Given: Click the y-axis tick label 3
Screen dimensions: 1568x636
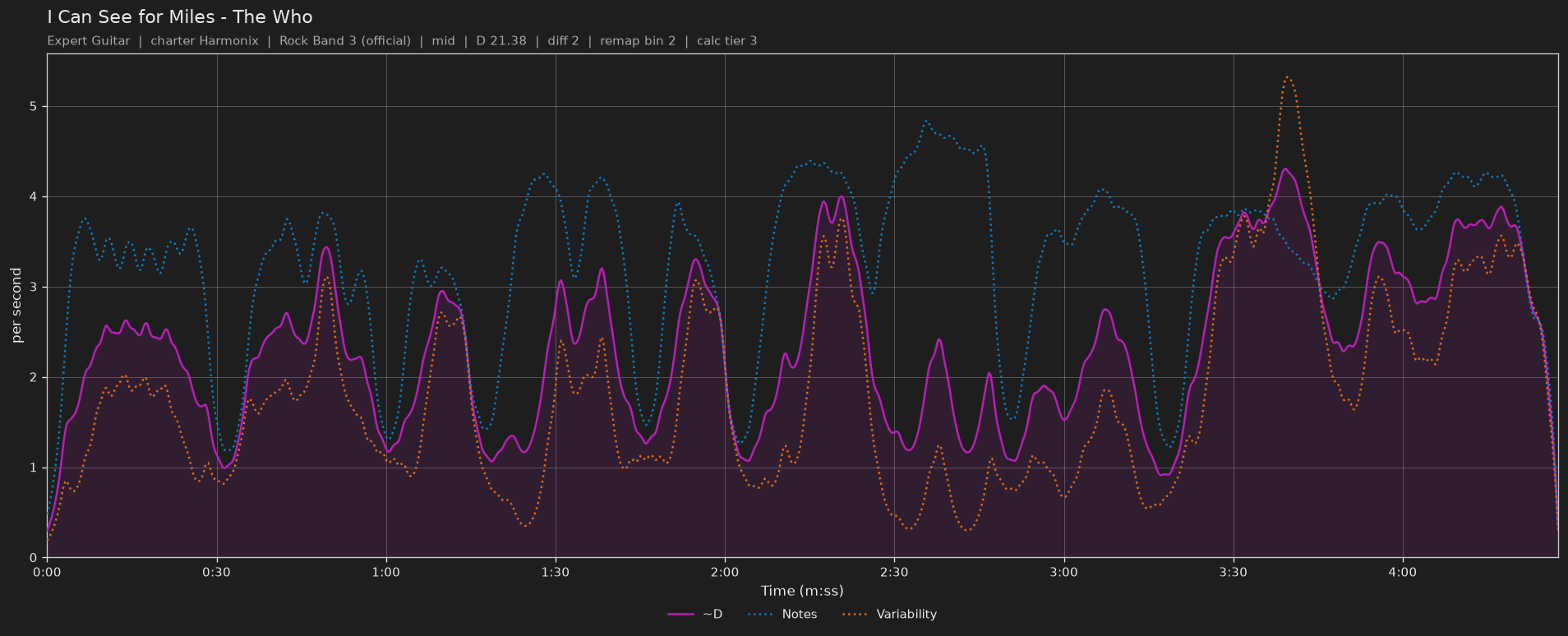Looking at the screenshot, I should click(35, 288).
